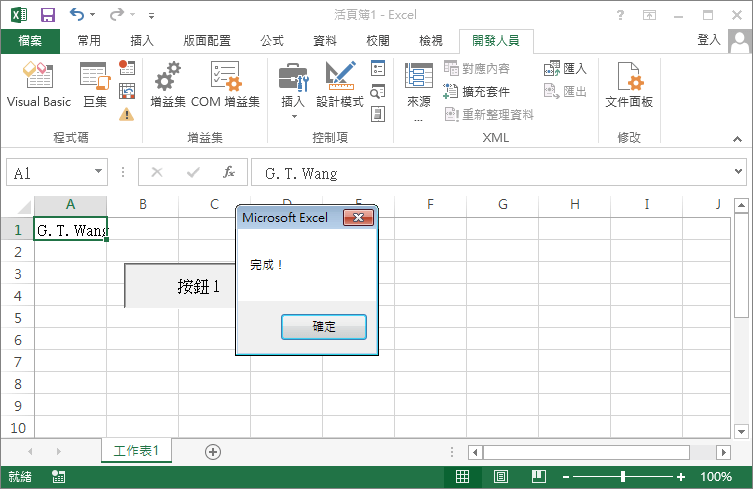Click 登入 to sign in
Viewport: 753px width, 489px height.
tap(709, 40)
